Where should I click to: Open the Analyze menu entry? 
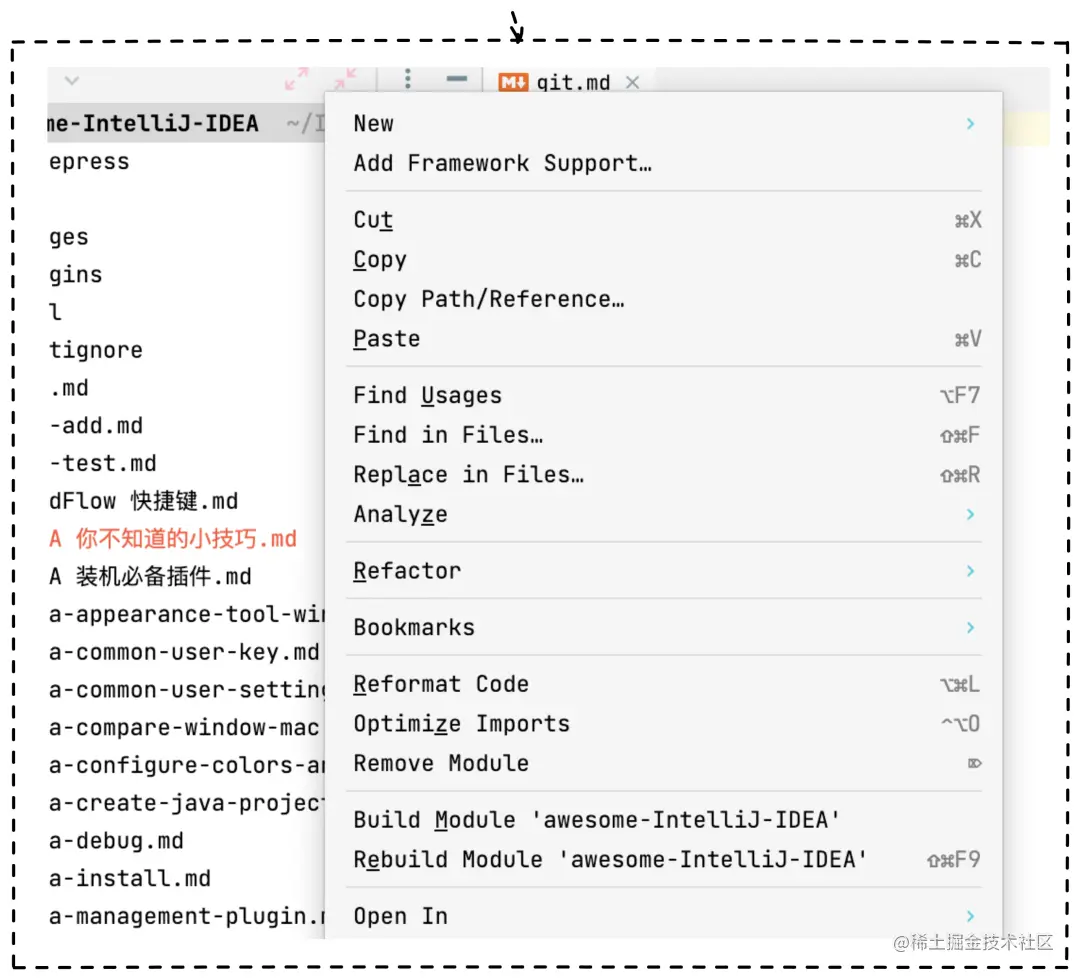pyautogui.click(x=664, y=515)
